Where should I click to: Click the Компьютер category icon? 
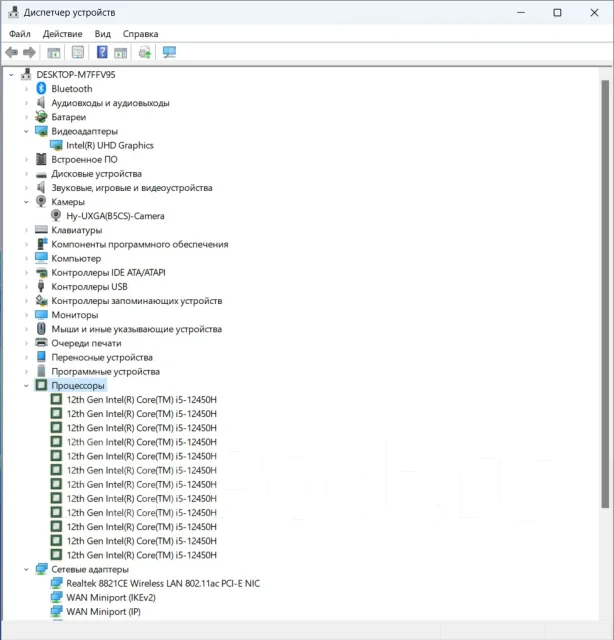[x=41, y=258]
